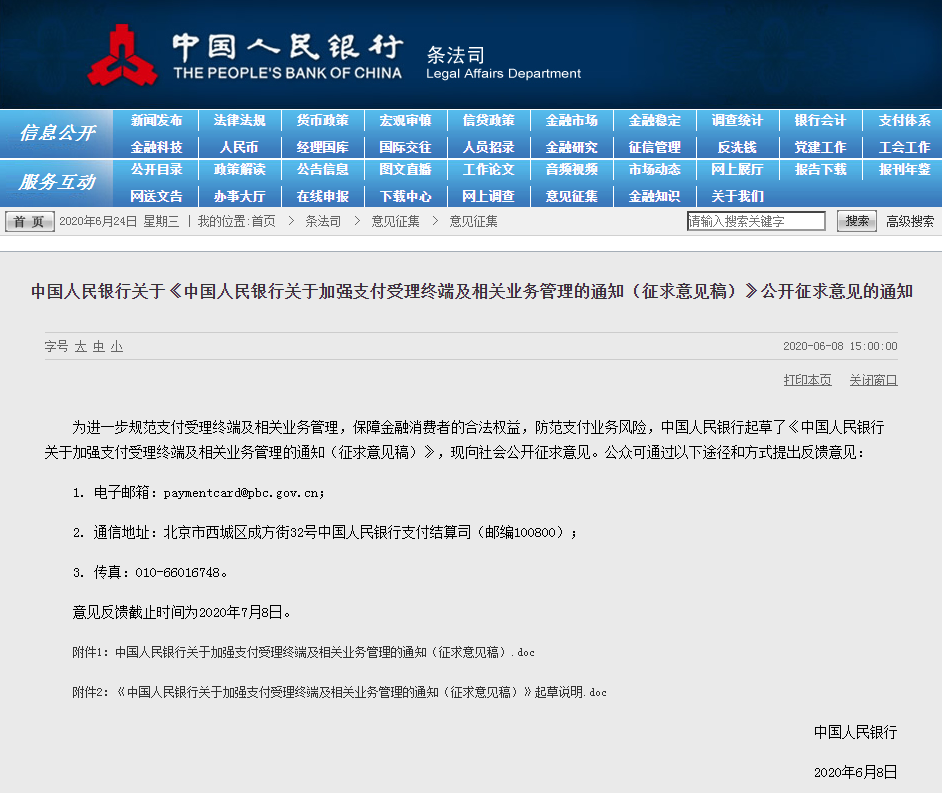The height and width of the screenshot is (793, 942).
Task: Select 征信管理 navigation item
Action: [x=654, y=147]
